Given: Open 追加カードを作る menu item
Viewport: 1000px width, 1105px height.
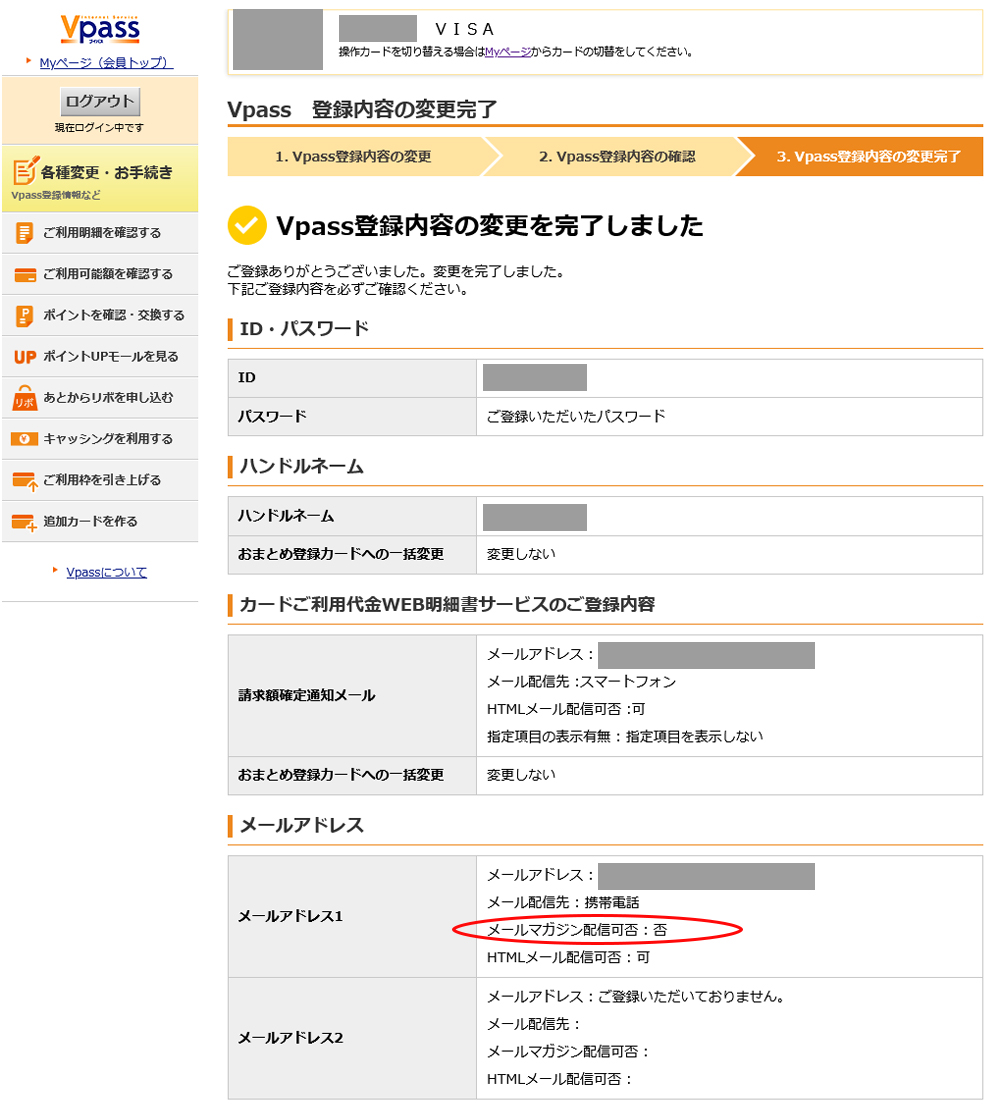Looking at the screenshot, I should click(100, 521).
